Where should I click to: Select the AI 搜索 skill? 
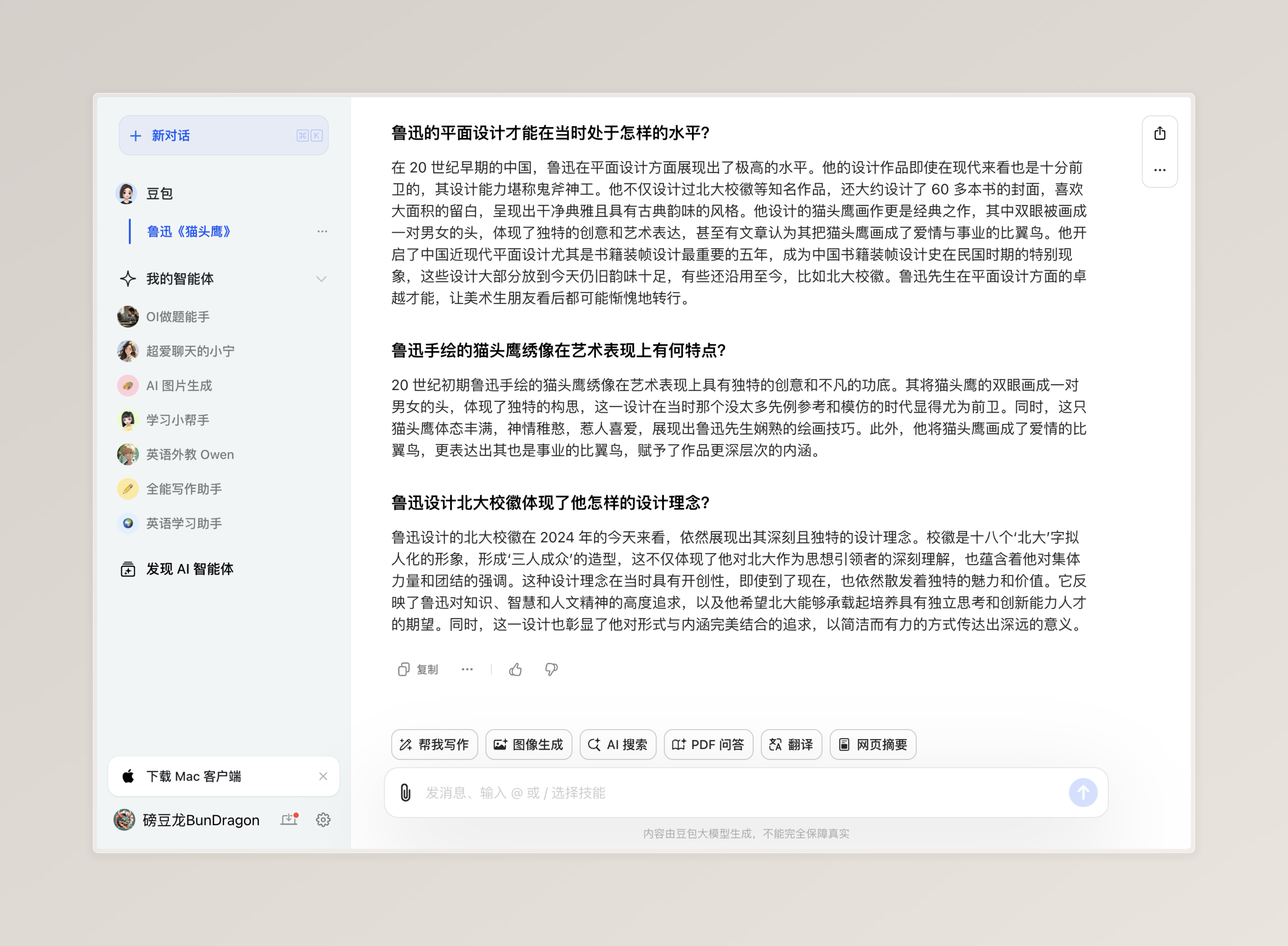point(618,744)
